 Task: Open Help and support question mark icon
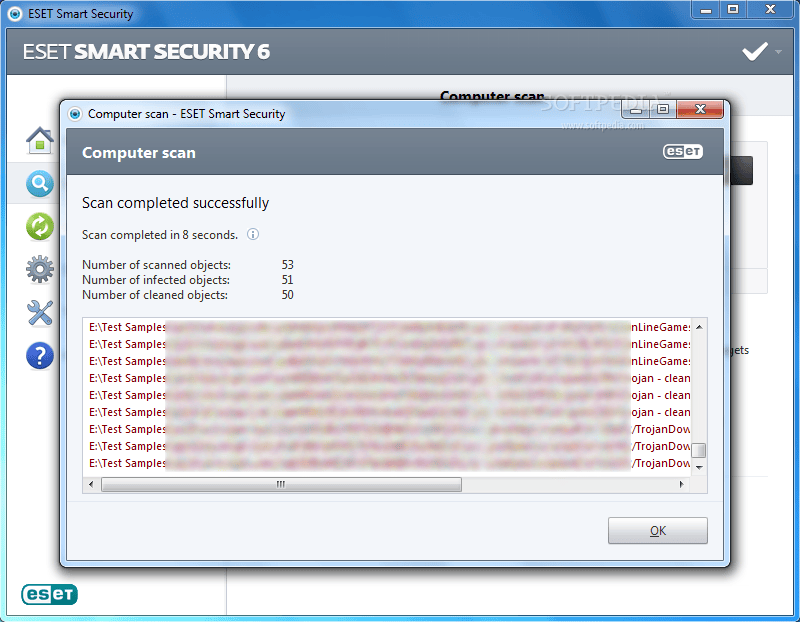click(40, 355)
